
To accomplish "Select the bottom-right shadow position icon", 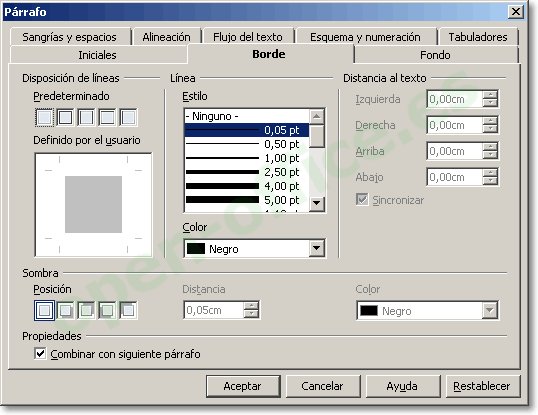I will click(x=65, y=310).
